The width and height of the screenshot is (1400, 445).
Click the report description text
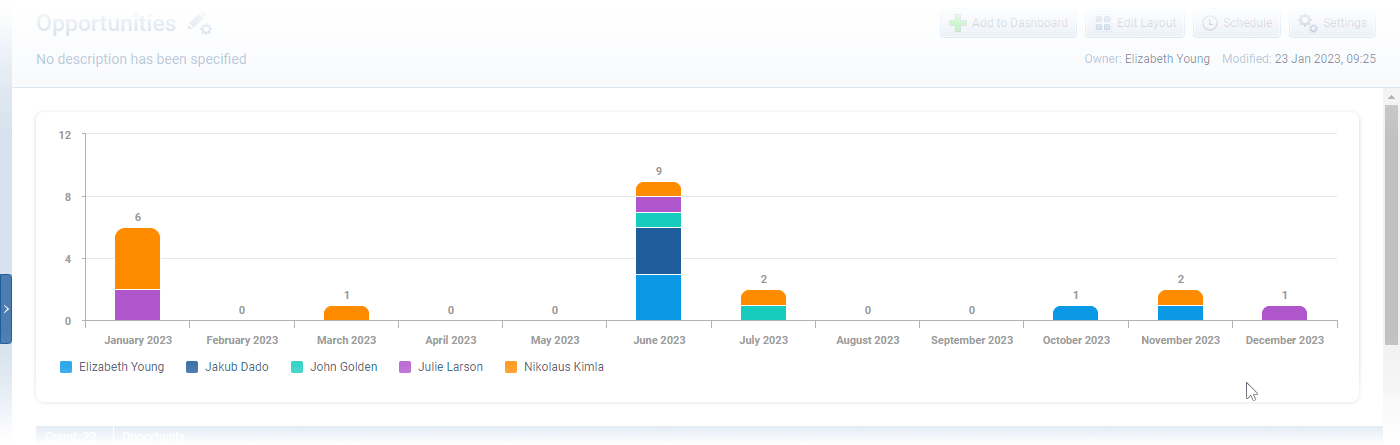(x=141, y=59)
